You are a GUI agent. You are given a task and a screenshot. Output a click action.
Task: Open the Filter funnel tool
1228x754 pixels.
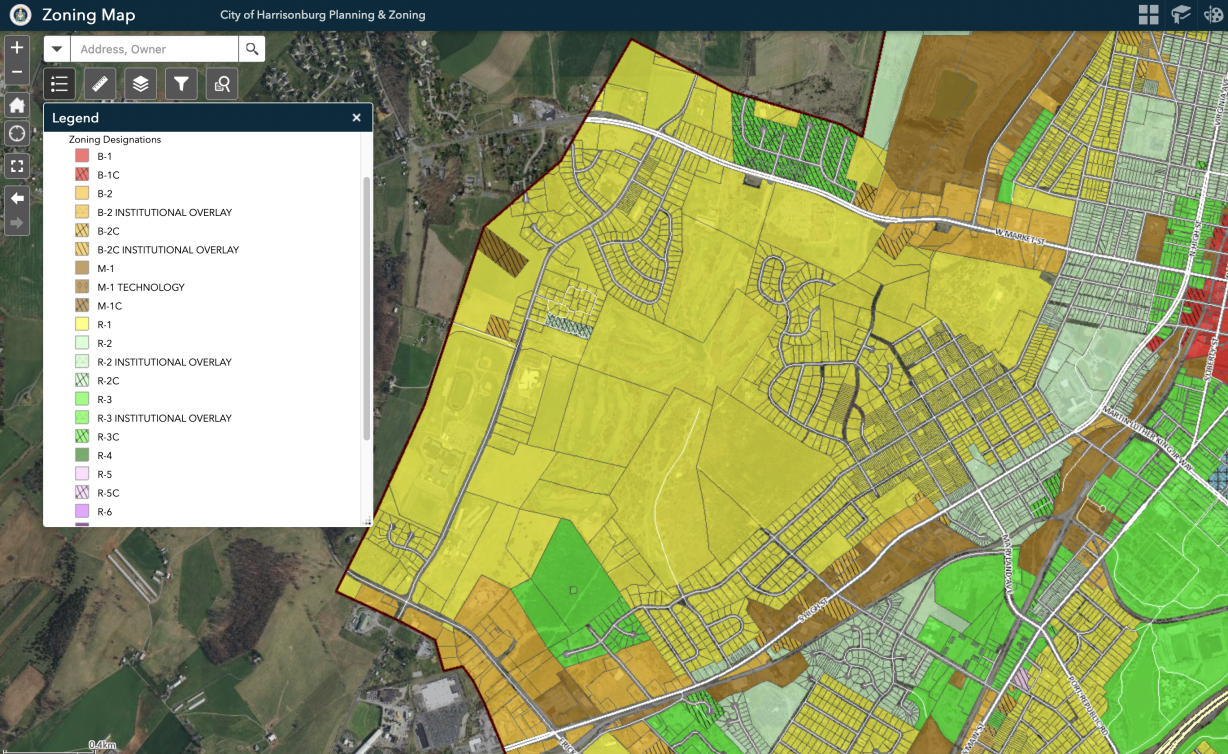[x=181, y=84]
